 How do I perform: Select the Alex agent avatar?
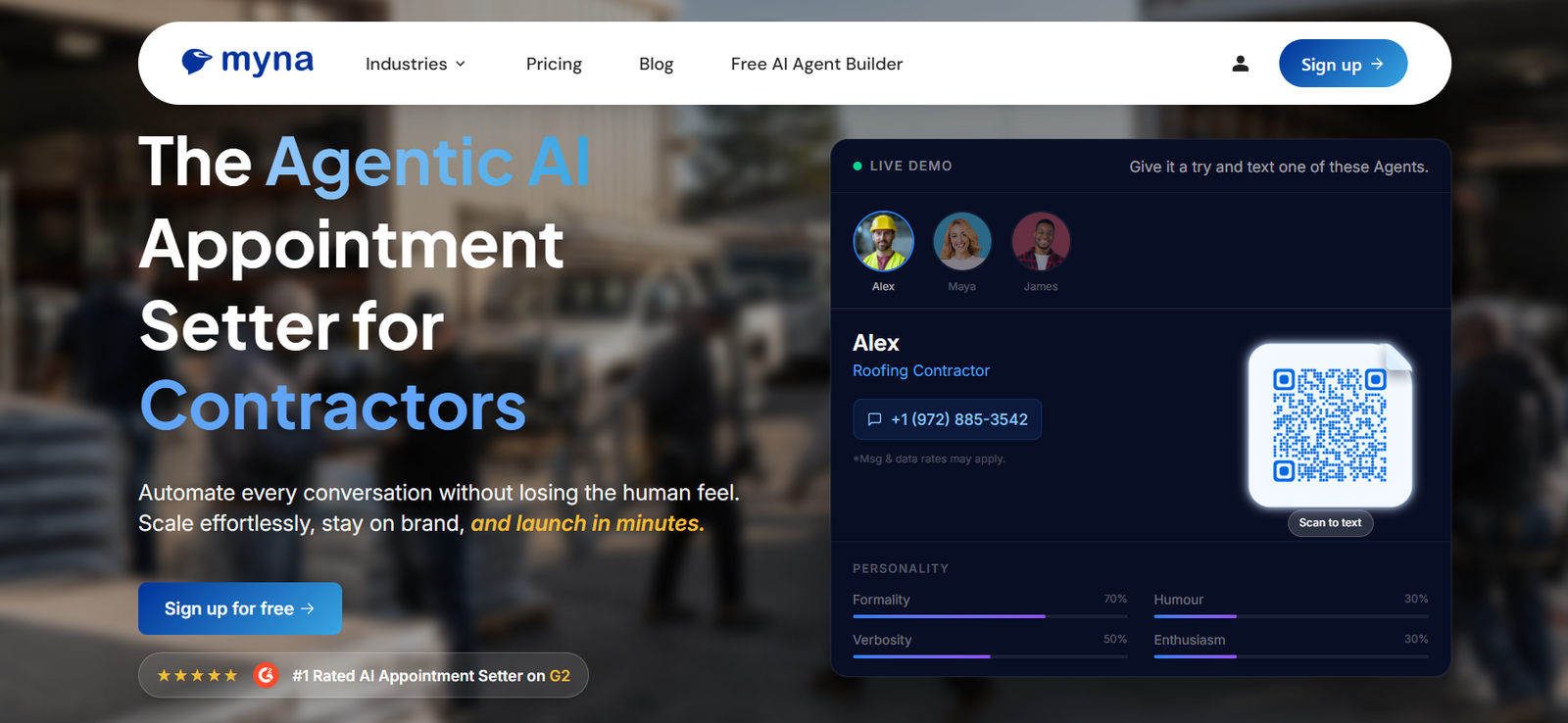[883, 241]
